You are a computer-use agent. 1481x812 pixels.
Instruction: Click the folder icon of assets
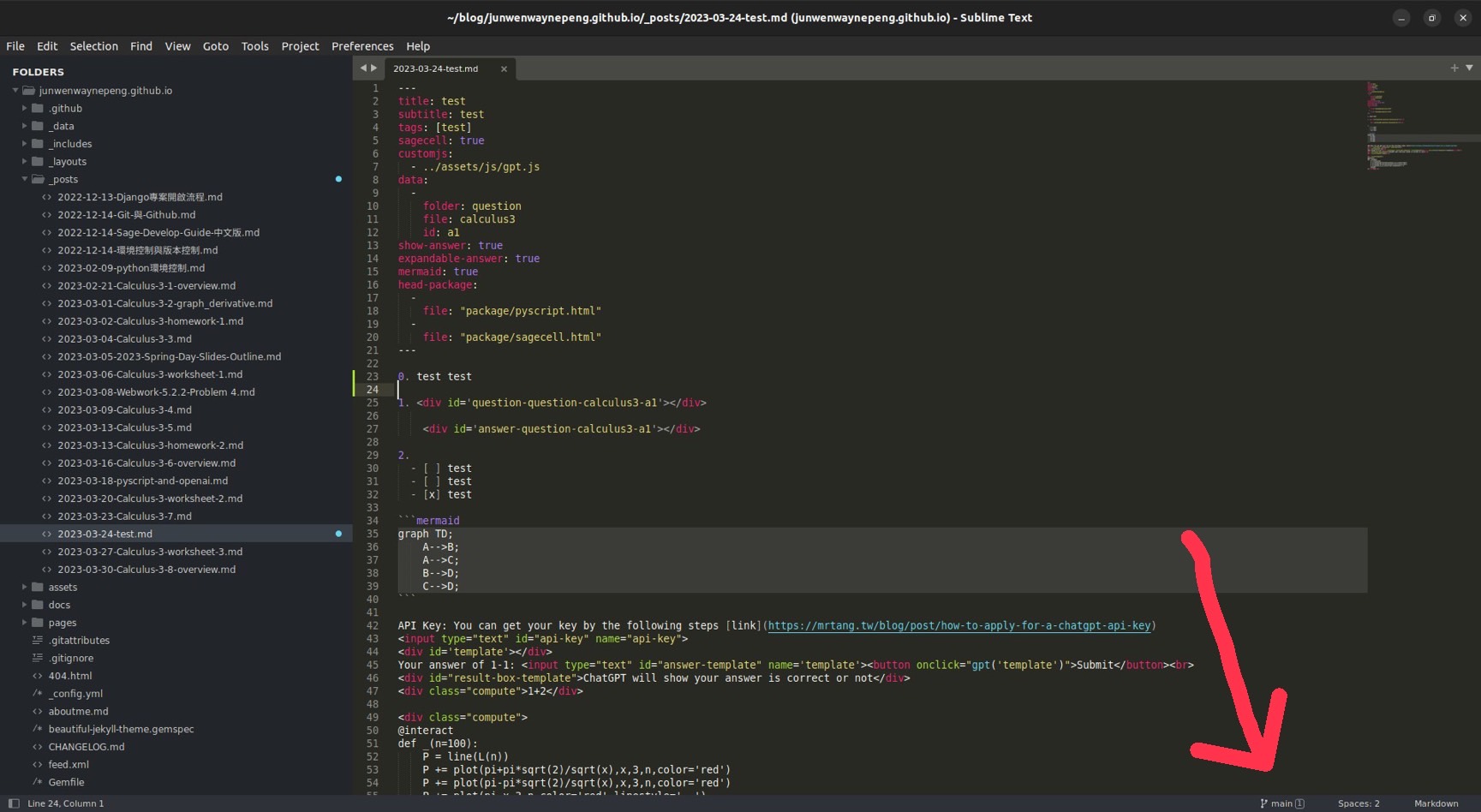[x=38, y=588]
